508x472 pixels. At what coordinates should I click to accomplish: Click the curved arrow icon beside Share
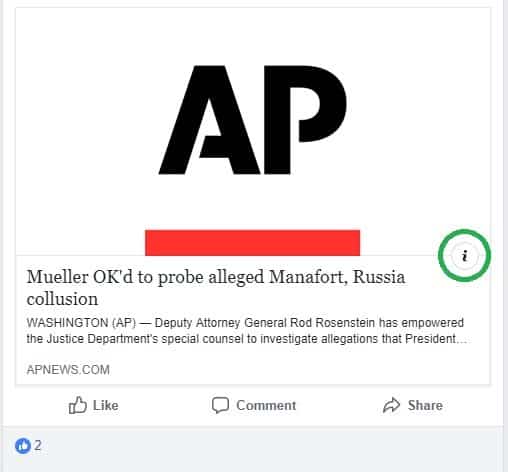pyautogui.click(x=391, y=405)
